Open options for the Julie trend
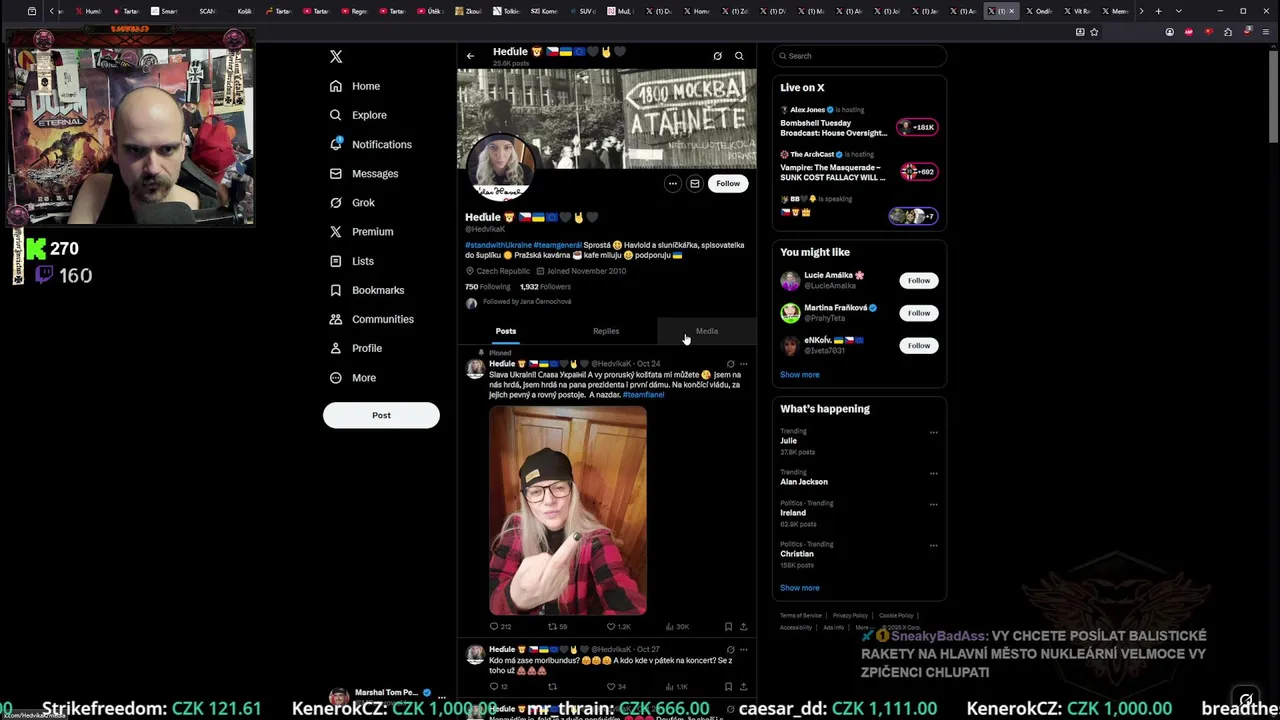 (933, 433)
